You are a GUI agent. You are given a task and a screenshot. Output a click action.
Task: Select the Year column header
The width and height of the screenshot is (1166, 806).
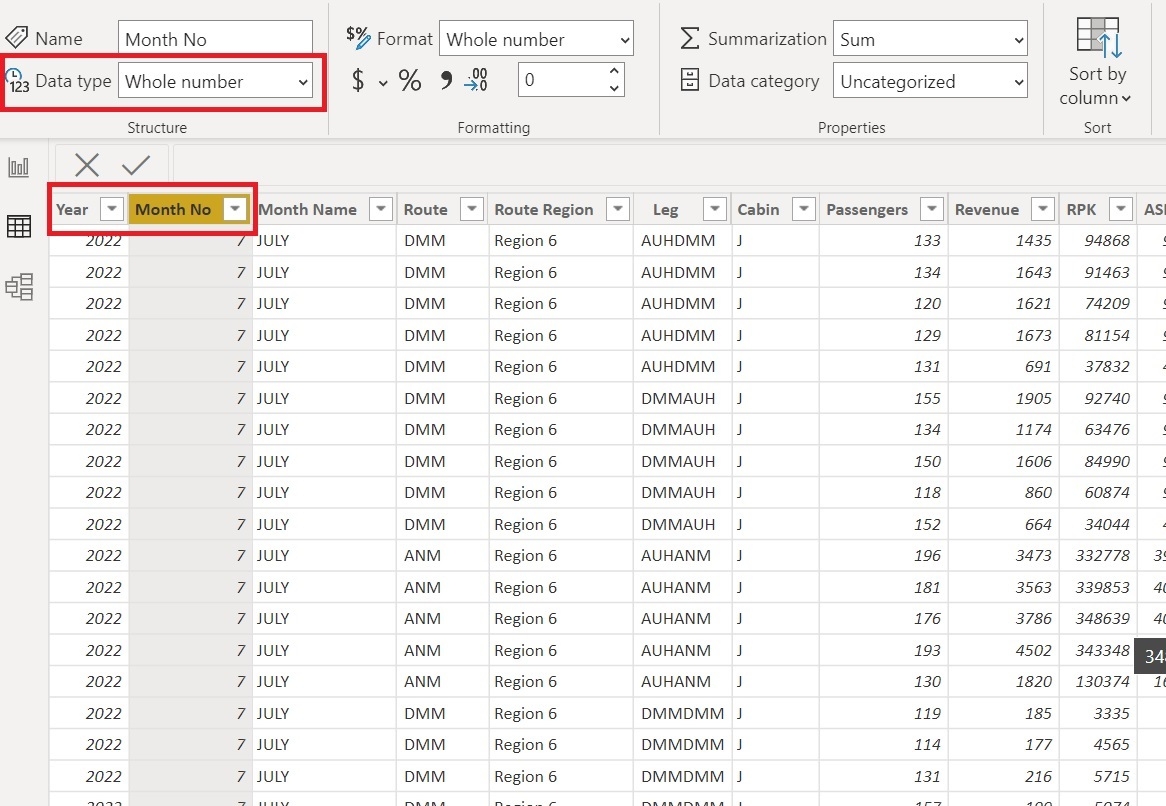point(72,210)
